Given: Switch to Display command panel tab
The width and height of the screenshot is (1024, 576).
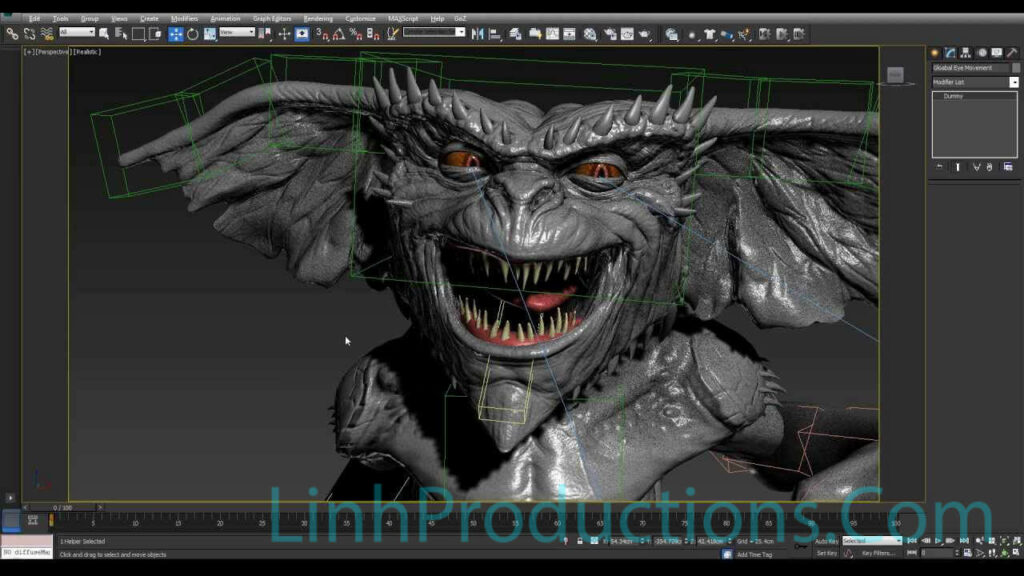Looking at the screenshot, I should coord(997,53).
